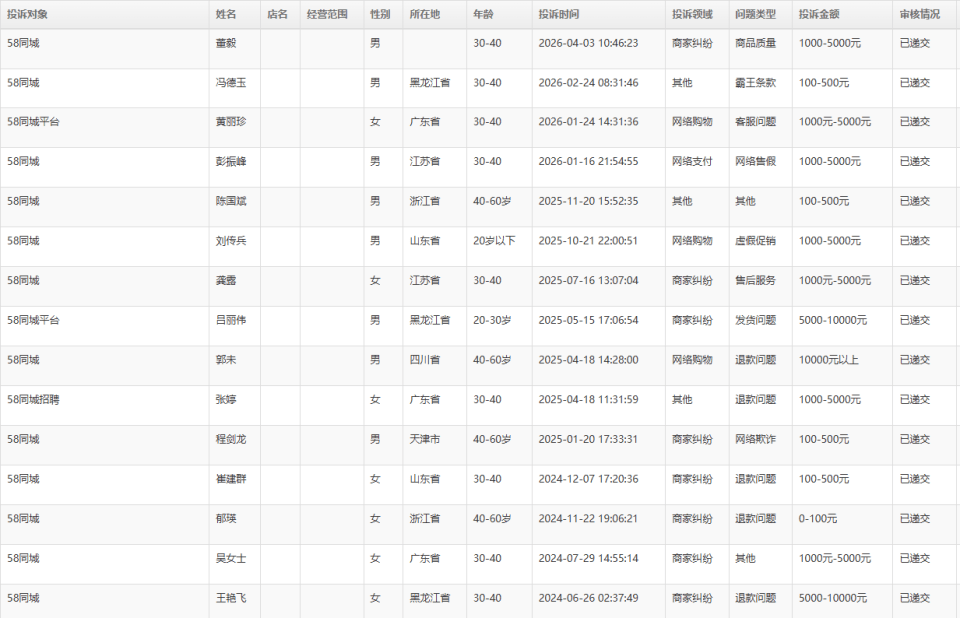Click the 投诉金额 column header
This screenshot has width=960, height=618.
(842, 14)
